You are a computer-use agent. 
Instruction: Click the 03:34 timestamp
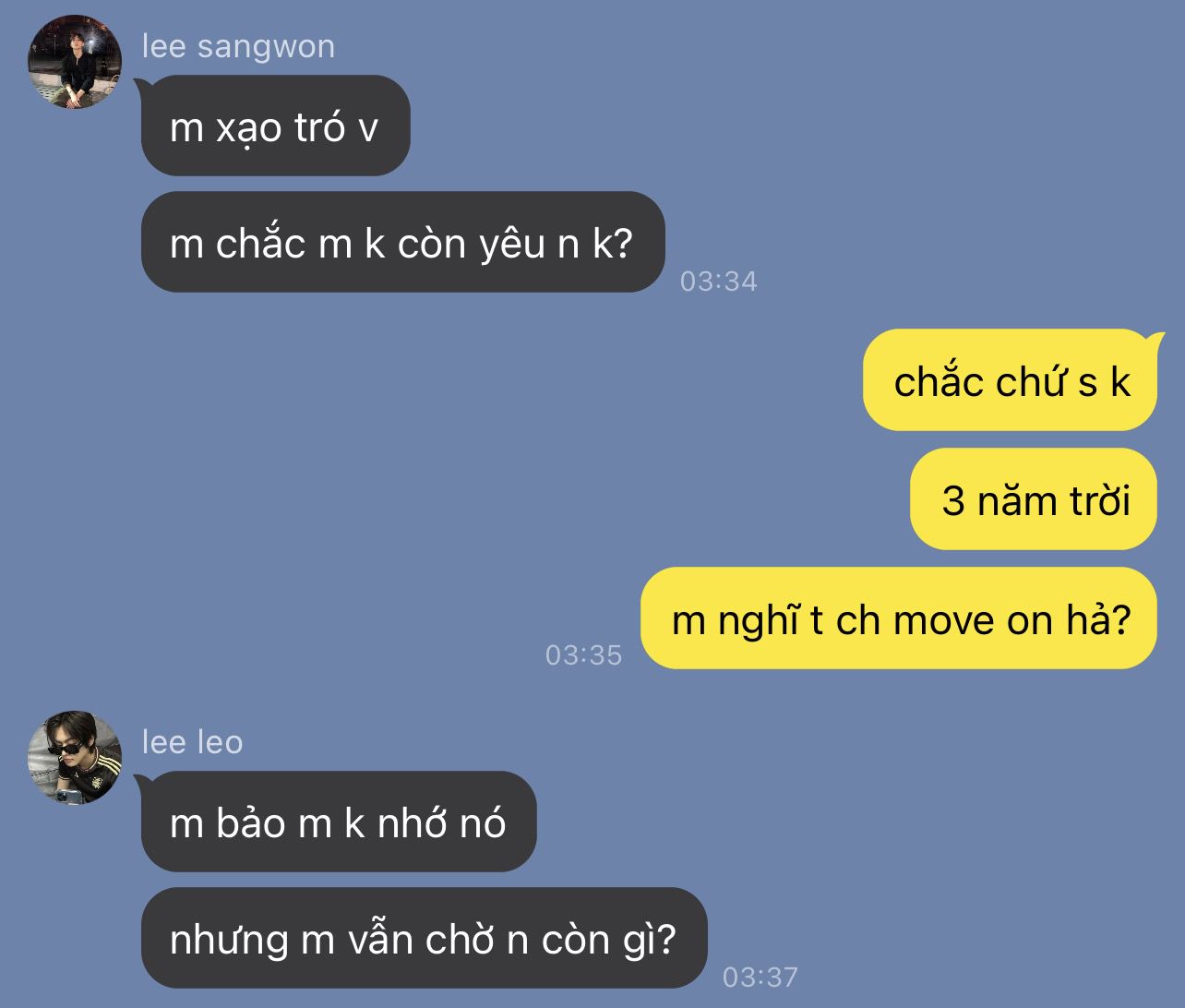click(719, 281)
